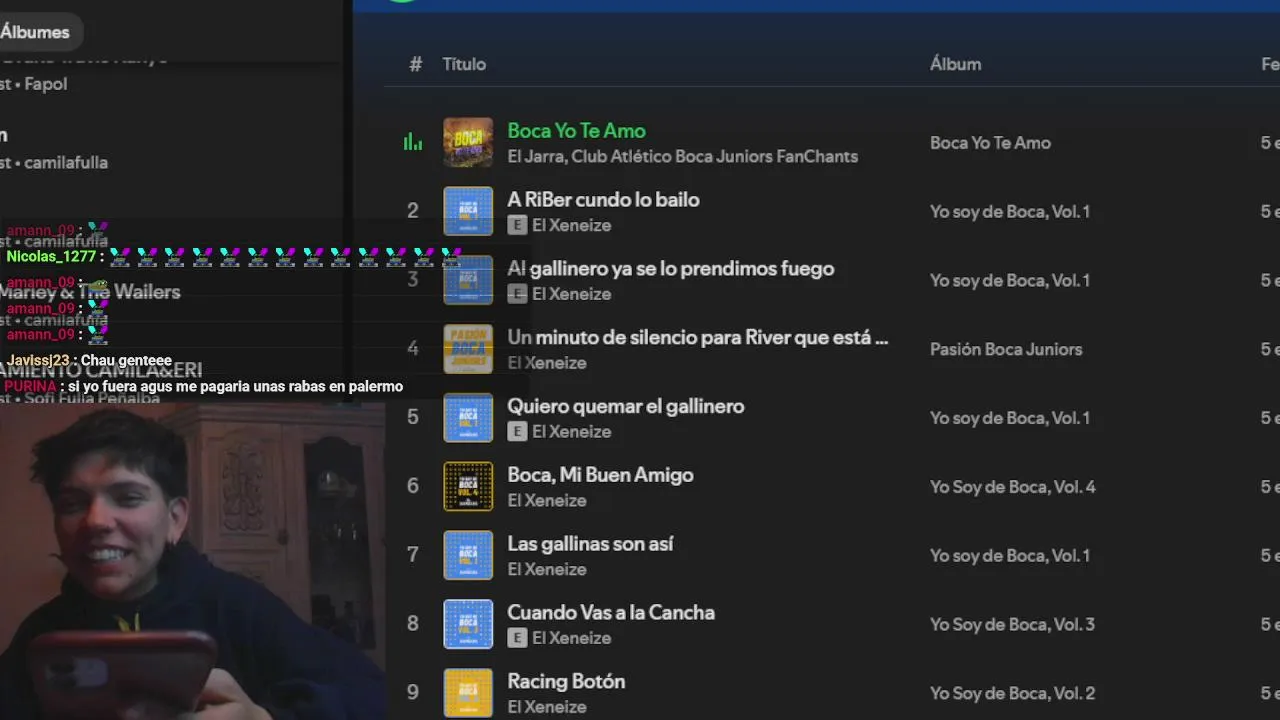This screenshot has width=1280, height=720.
Task: Open album Pasión Boca Juniors
Action: coord(1006,349)
